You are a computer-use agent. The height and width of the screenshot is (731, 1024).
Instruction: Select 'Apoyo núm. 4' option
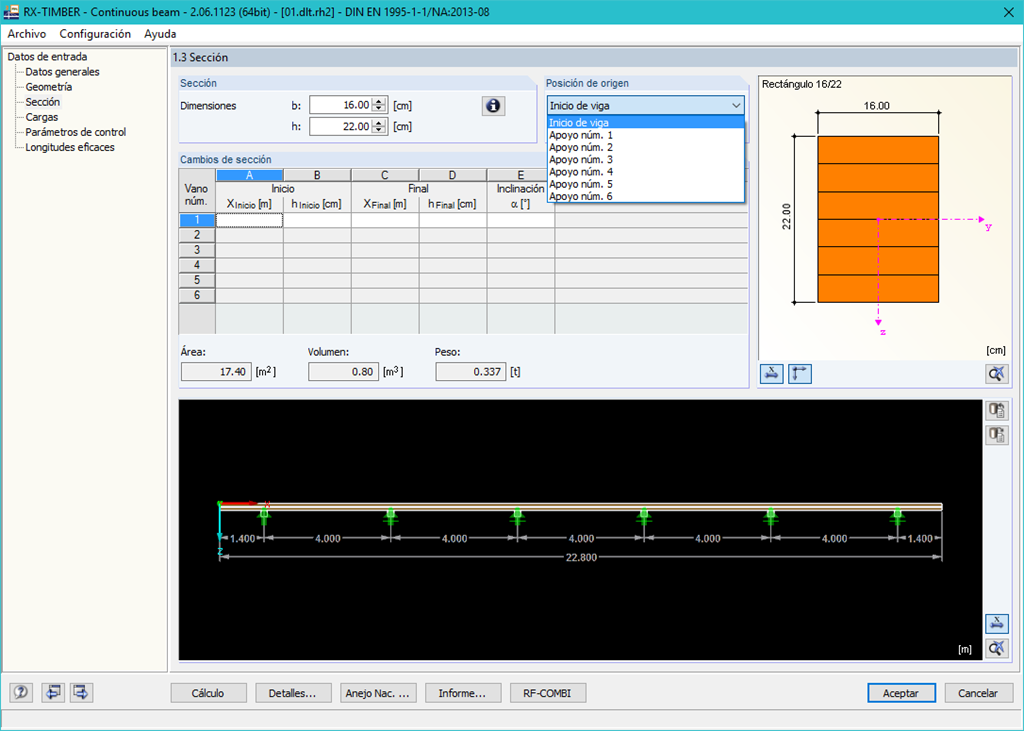646,172
